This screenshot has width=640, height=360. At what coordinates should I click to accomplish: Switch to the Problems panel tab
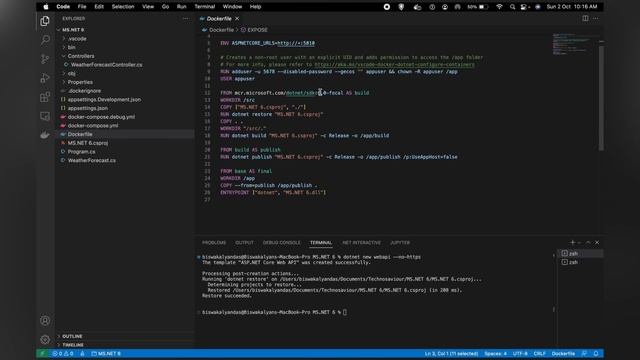(214, 242)
